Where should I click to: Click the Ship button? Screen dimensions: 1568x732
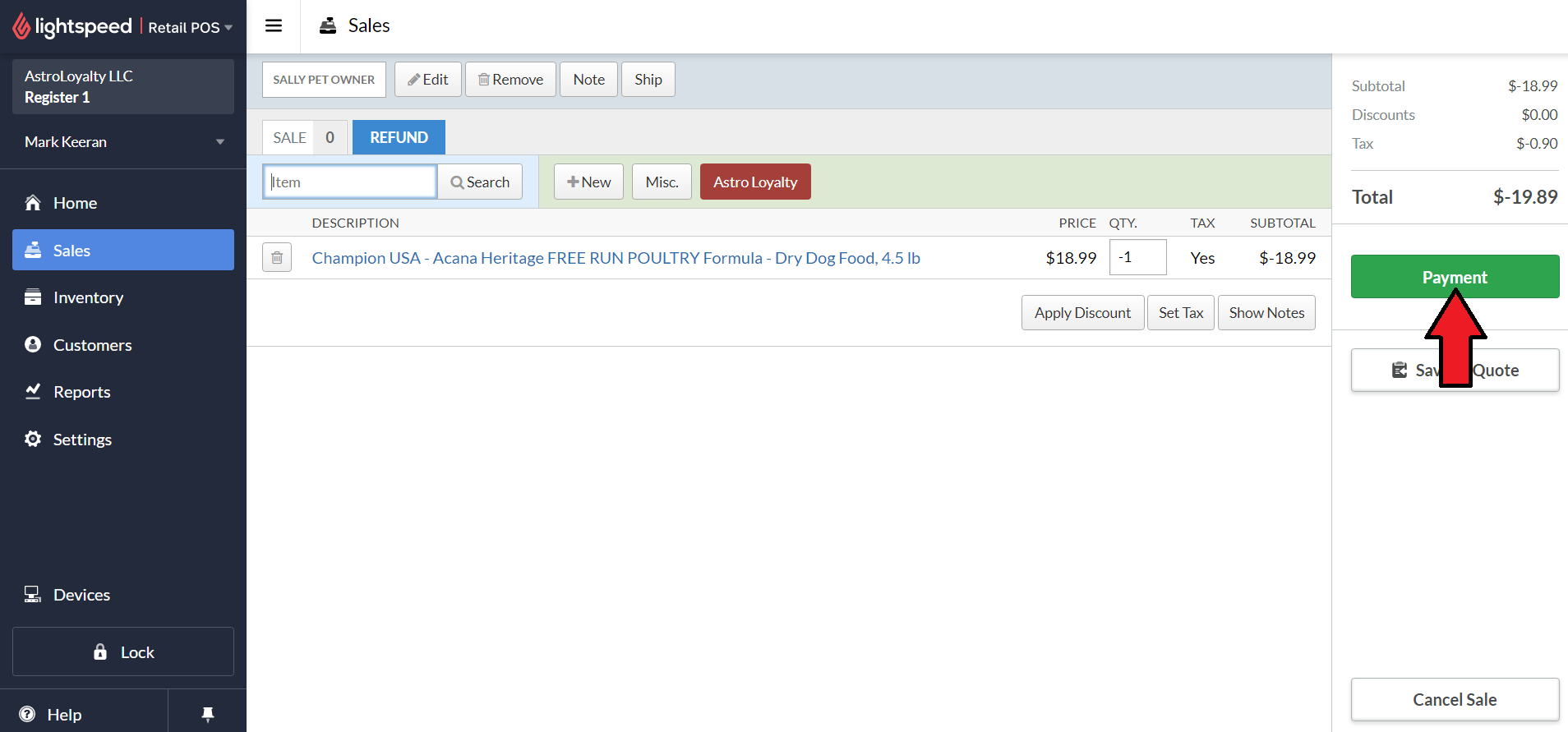click(x=648, y=80)
